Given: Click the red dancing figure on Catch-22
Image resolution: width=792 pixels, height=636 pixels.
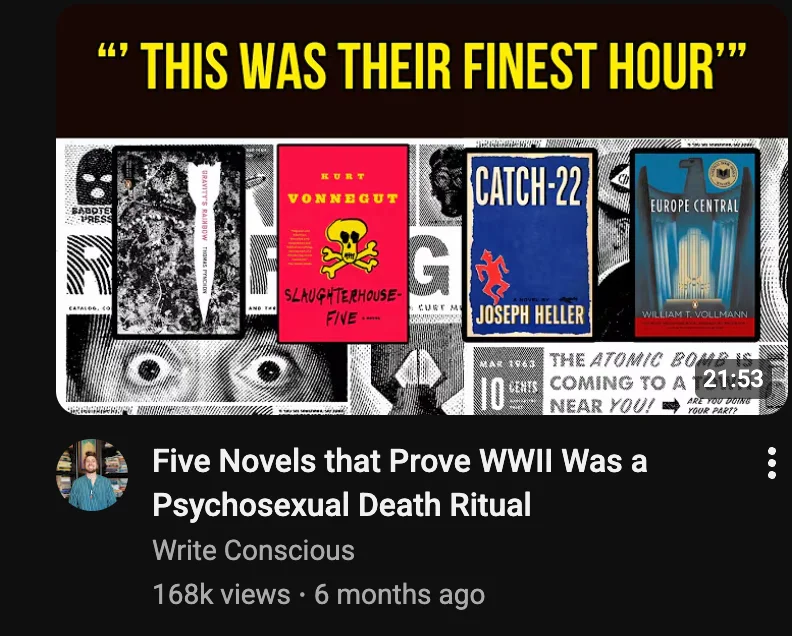Looking at the screenshot, I should [492, 276].
